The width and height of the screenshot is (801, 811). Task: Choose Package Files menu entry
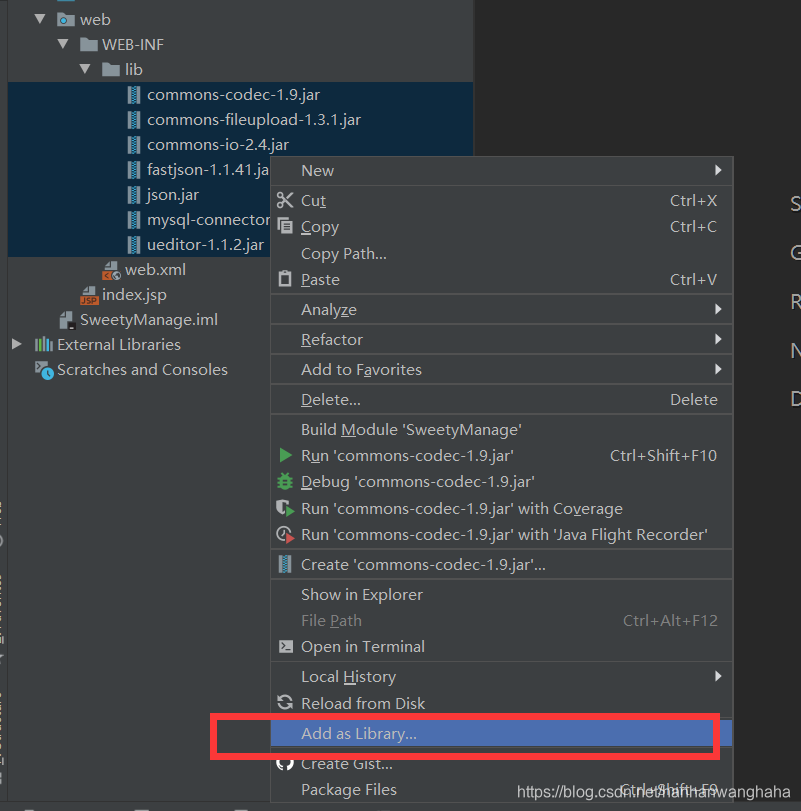501,790
